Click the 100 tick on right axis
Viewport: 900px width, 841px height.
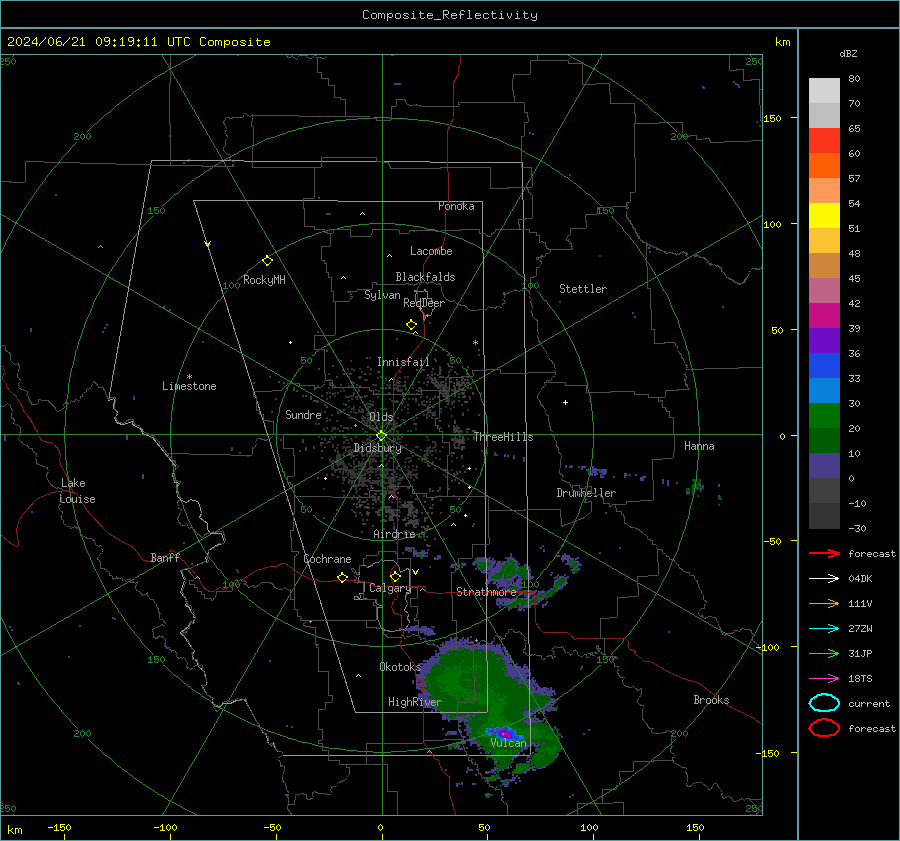tap(772, 224)
